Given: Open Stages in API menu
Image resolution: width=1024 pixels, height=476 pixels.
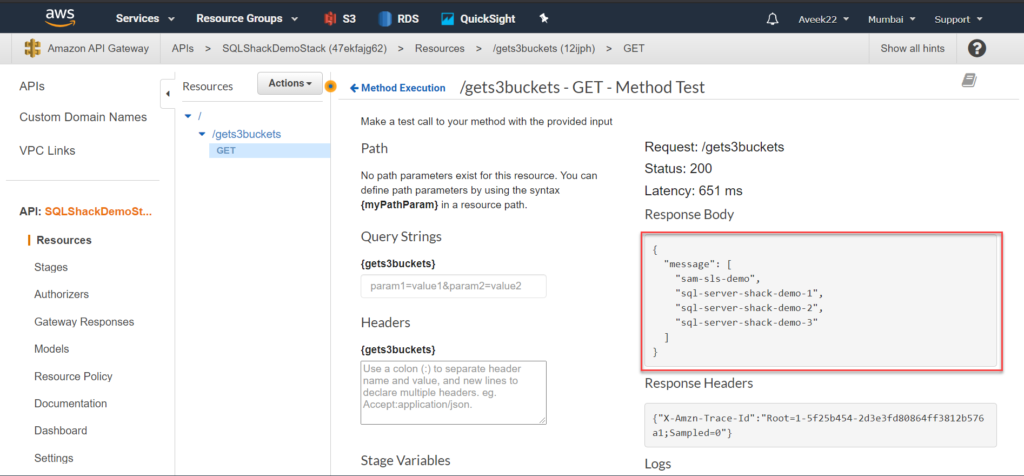Looking at the screenshot, I should 51,268.
